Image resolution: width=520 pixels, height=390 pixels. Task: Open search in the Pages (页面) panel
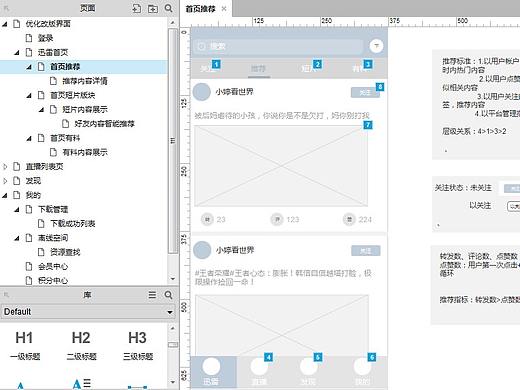coord(169,8)
